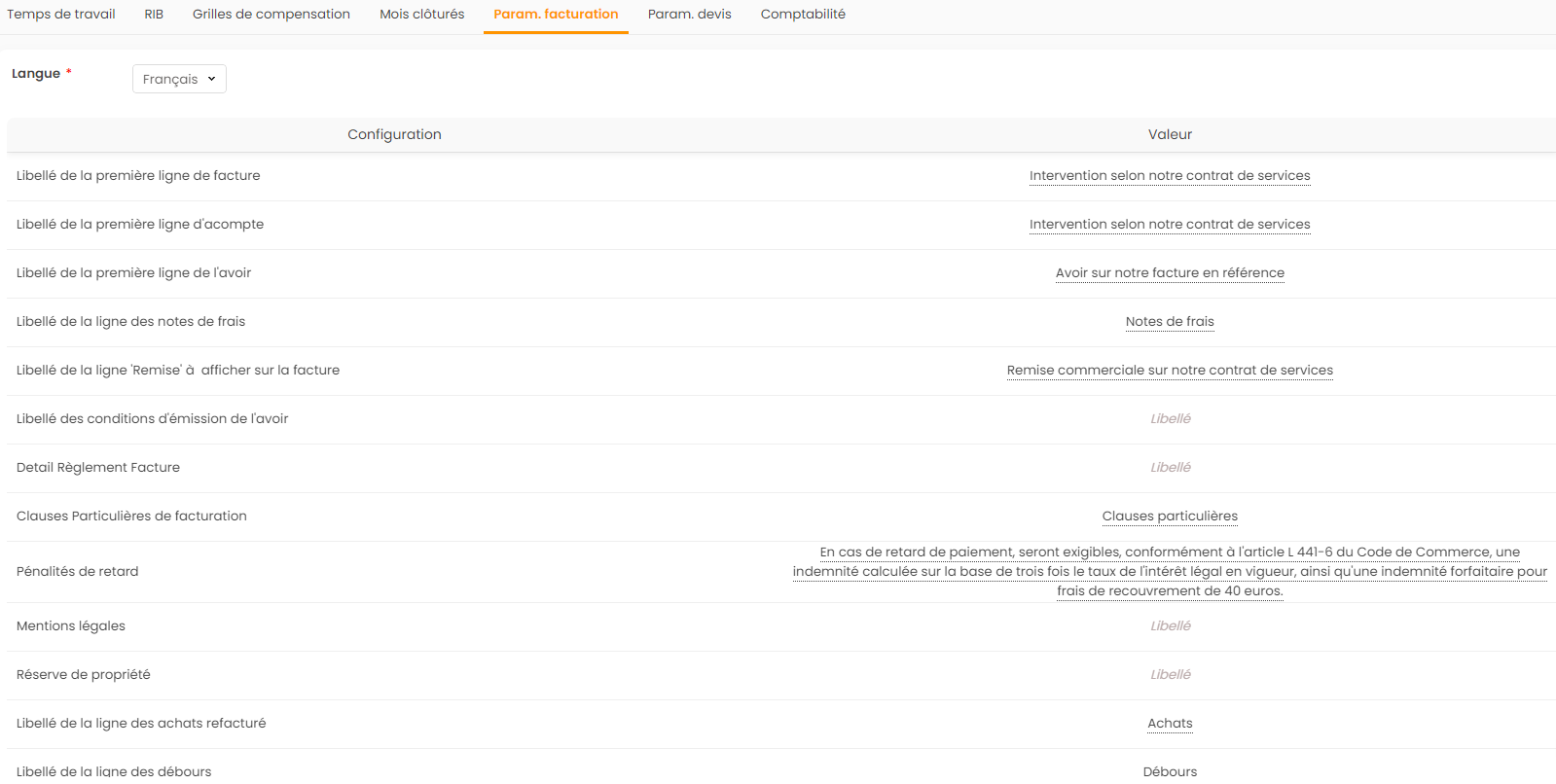The height and width of the screenshot is (784, 1556).
Task: Edit the 'Clauses particulières' value
Action: click(1170, 517)
